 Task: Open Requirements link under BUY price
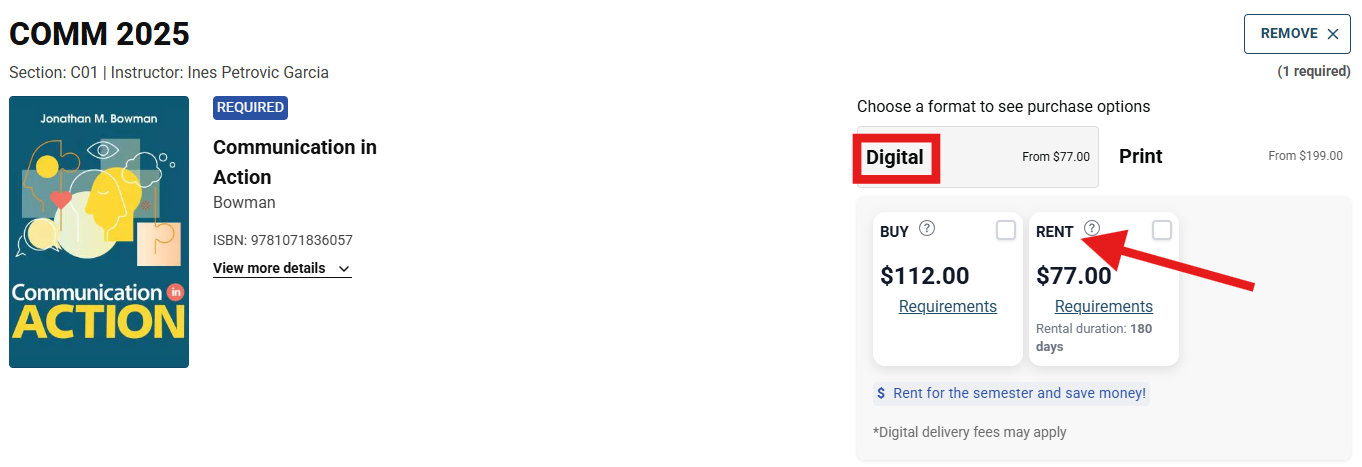pyautogui.click(x=948, y=306)
